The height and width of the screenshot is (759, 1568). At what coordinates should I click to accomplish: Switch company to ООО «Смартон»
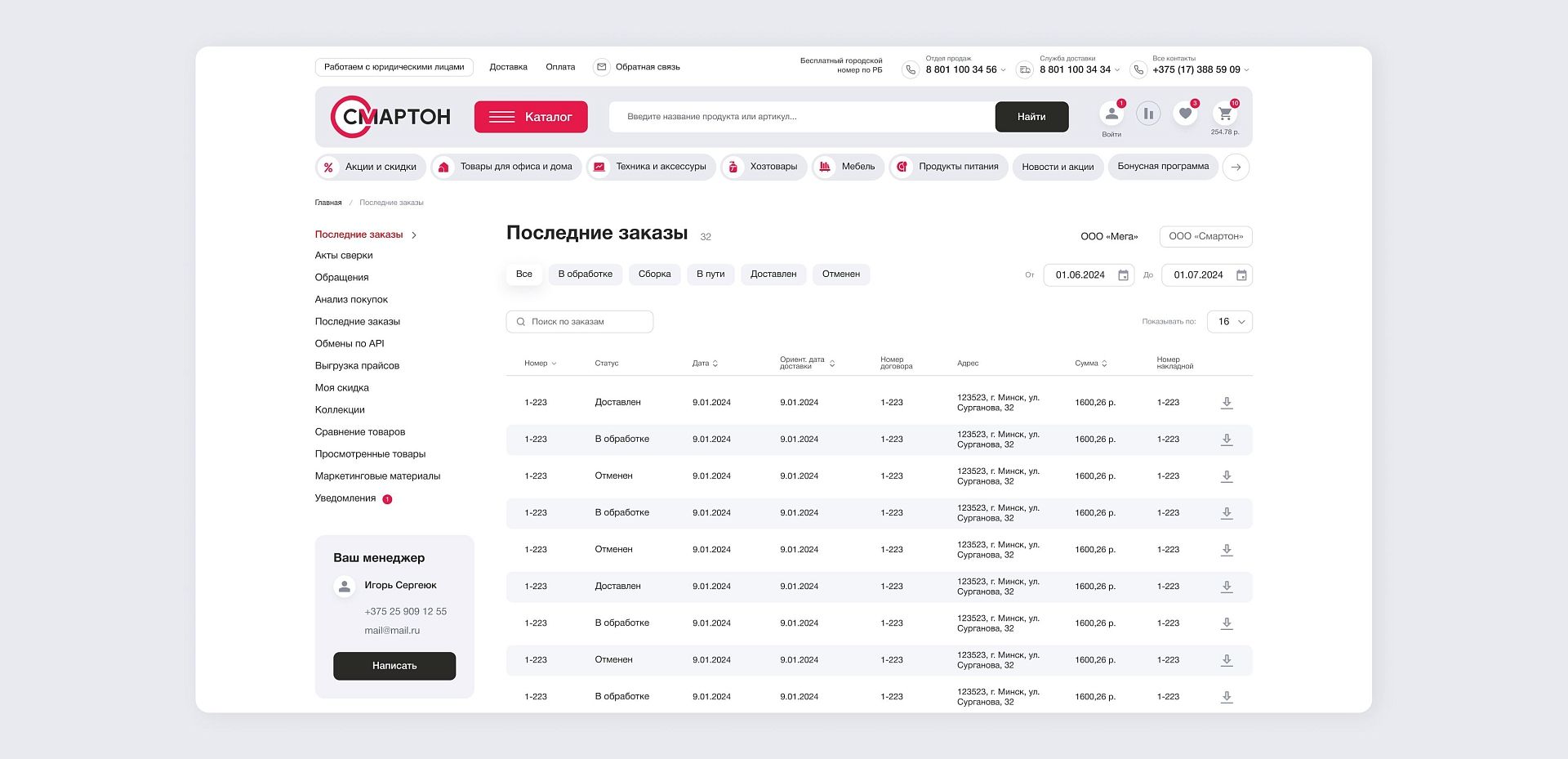[1205, 237]
